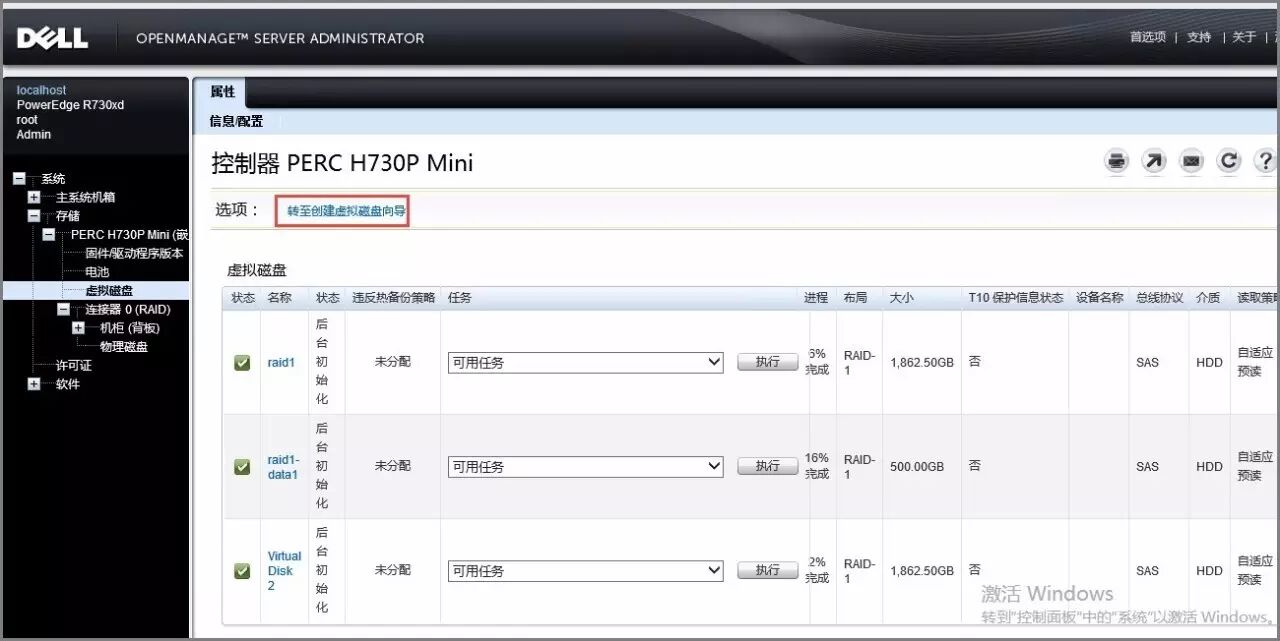Collapse the PERC H730P Mini tree node
The width and height of the screenshot is (1280, 641).
point(49,235)
